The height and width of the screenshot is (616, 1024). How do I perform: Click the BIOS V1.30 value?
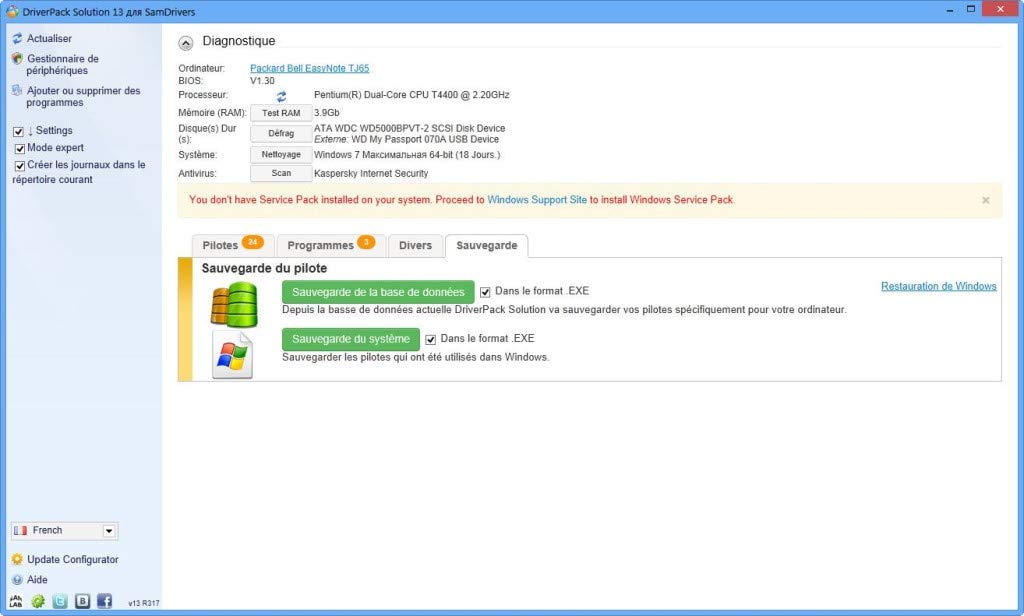(263, 80)
